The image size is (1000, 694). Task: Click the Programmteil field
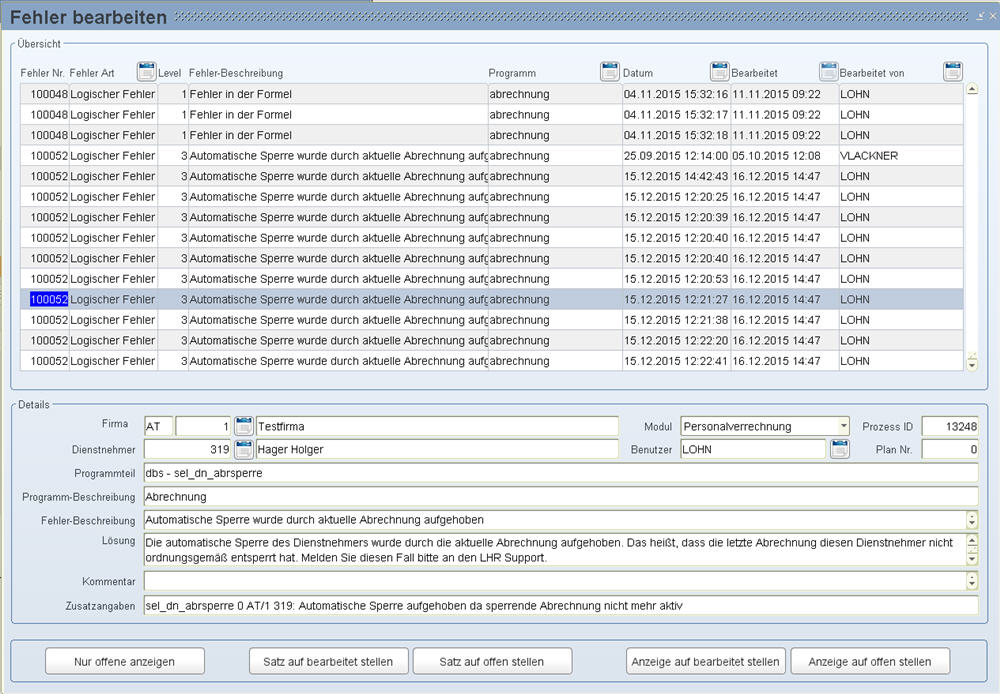561,473
